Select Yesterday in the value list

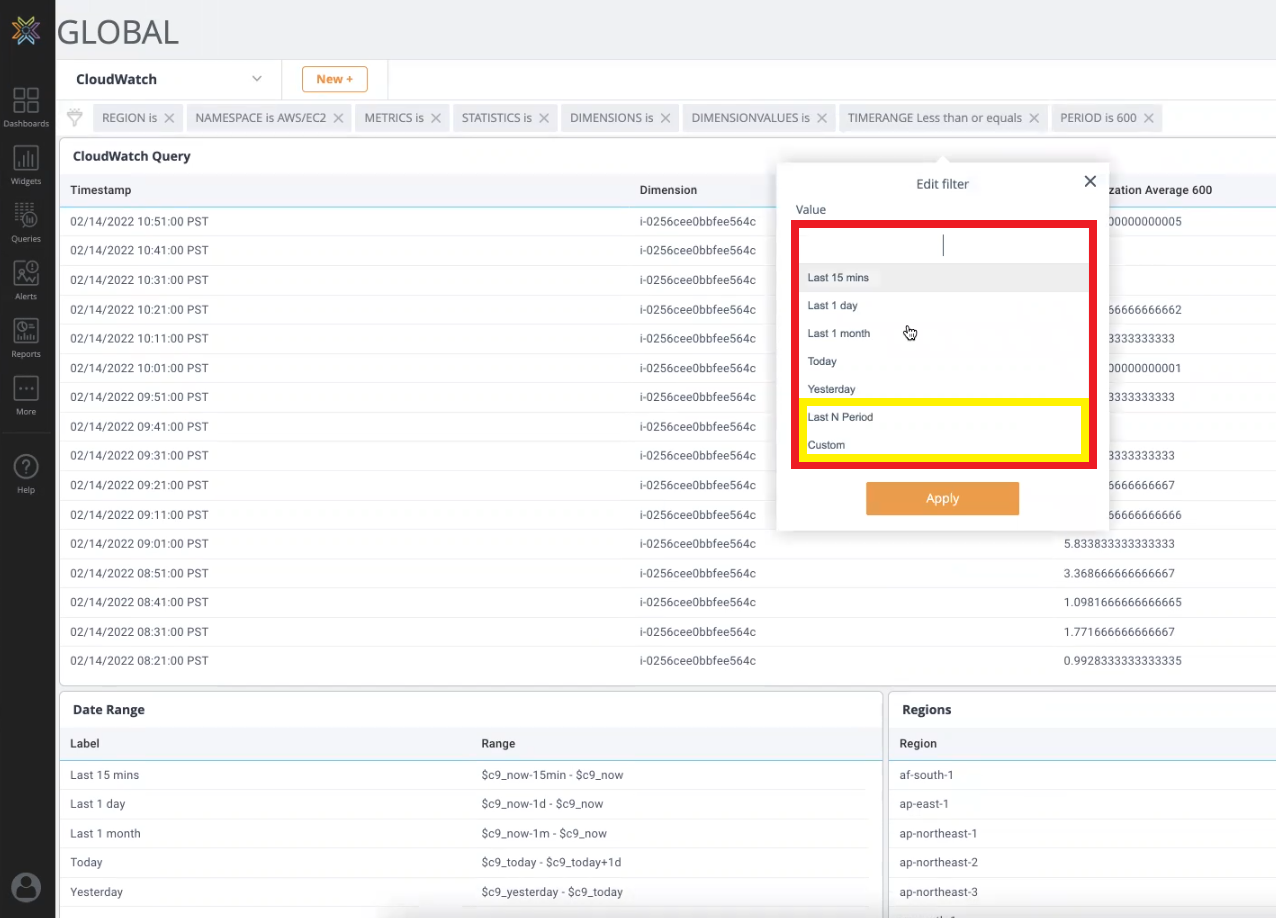click(x=944, y=389)
